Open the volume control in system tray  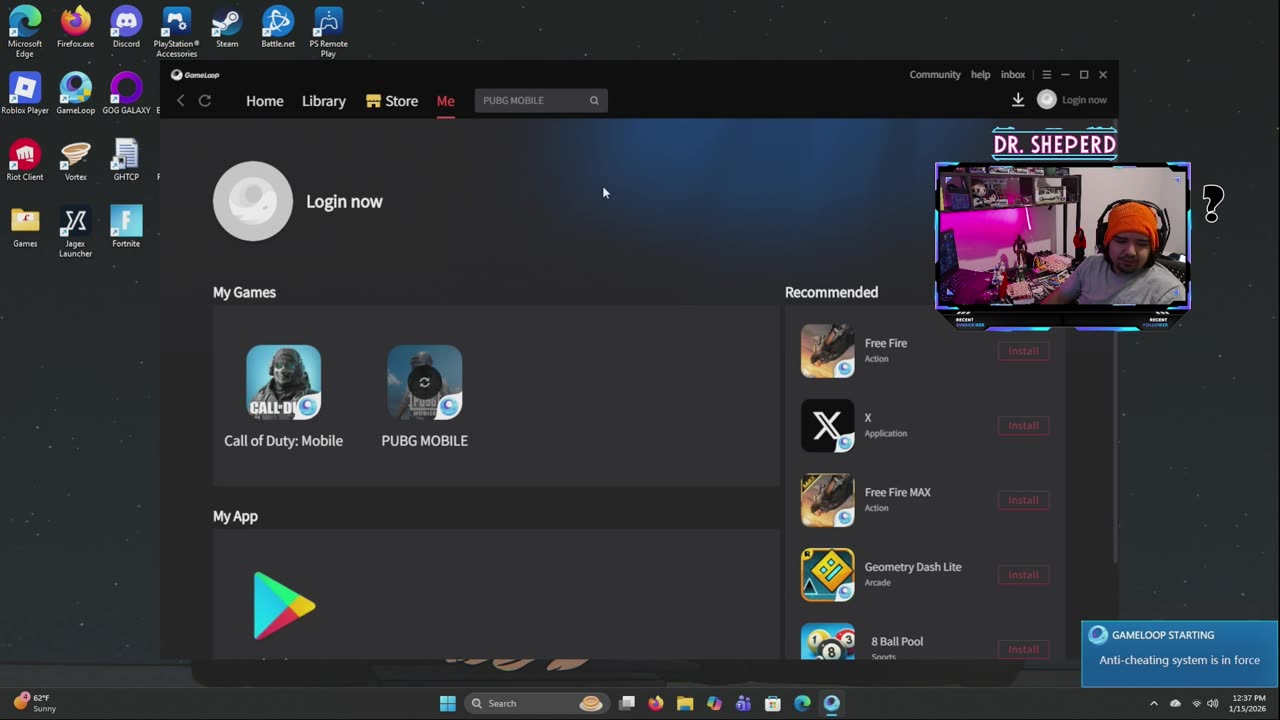1213,703
